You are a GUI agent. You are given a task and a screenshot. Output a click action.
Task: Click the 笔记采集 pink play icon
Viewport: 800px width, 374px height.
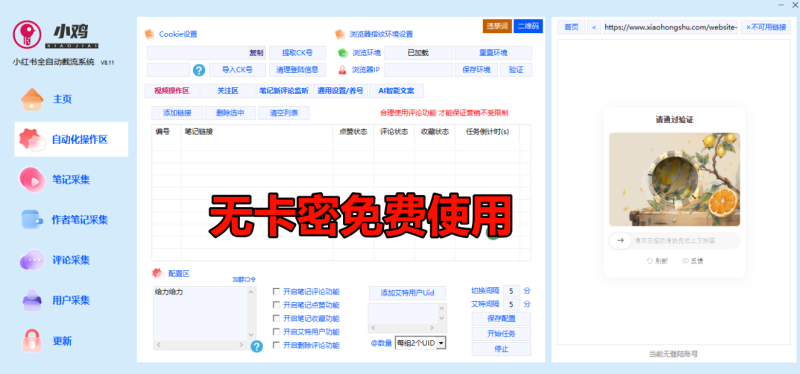[x=32, y=180]
